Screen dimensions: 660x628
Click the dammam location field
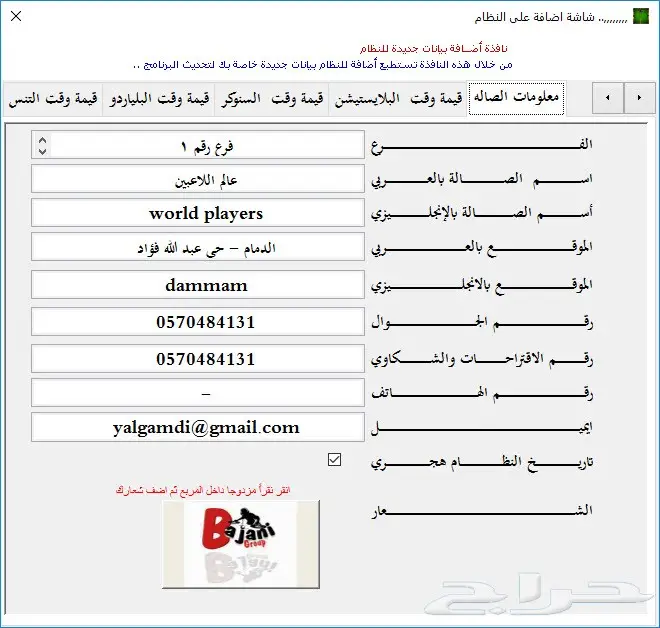point(198,285)
